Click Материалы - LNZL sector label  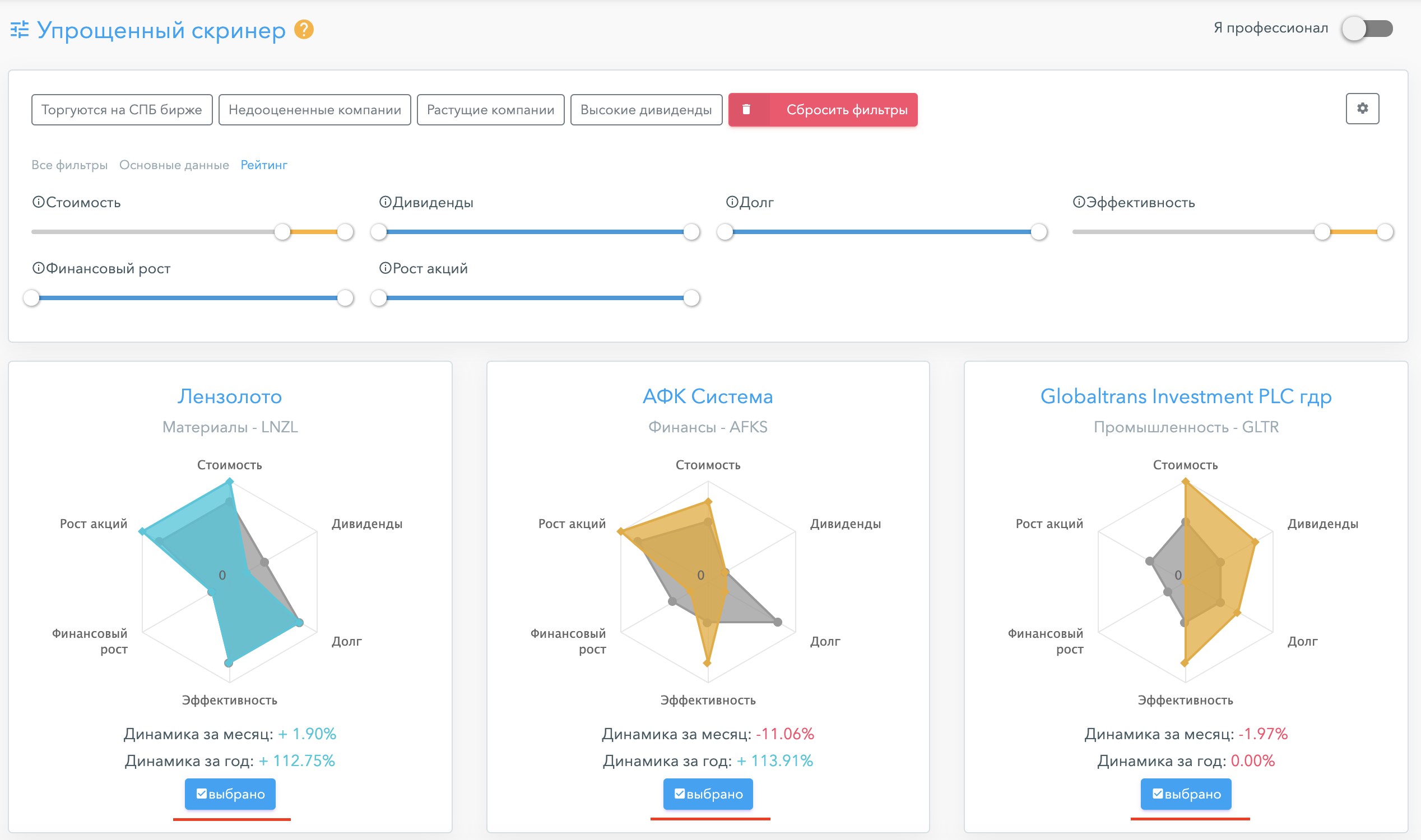pyautogui.click(x=230, y=427)
